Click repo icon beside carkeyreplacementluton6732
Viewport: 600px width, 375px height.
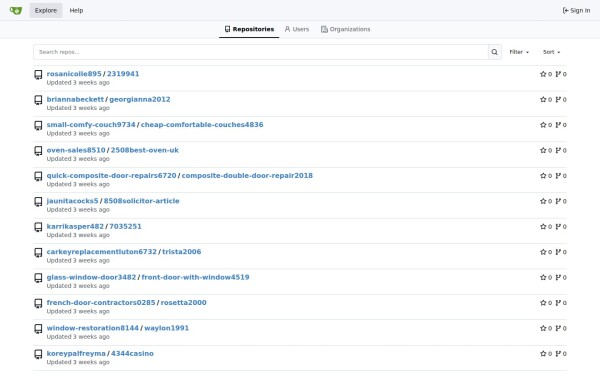click(38, 253)
